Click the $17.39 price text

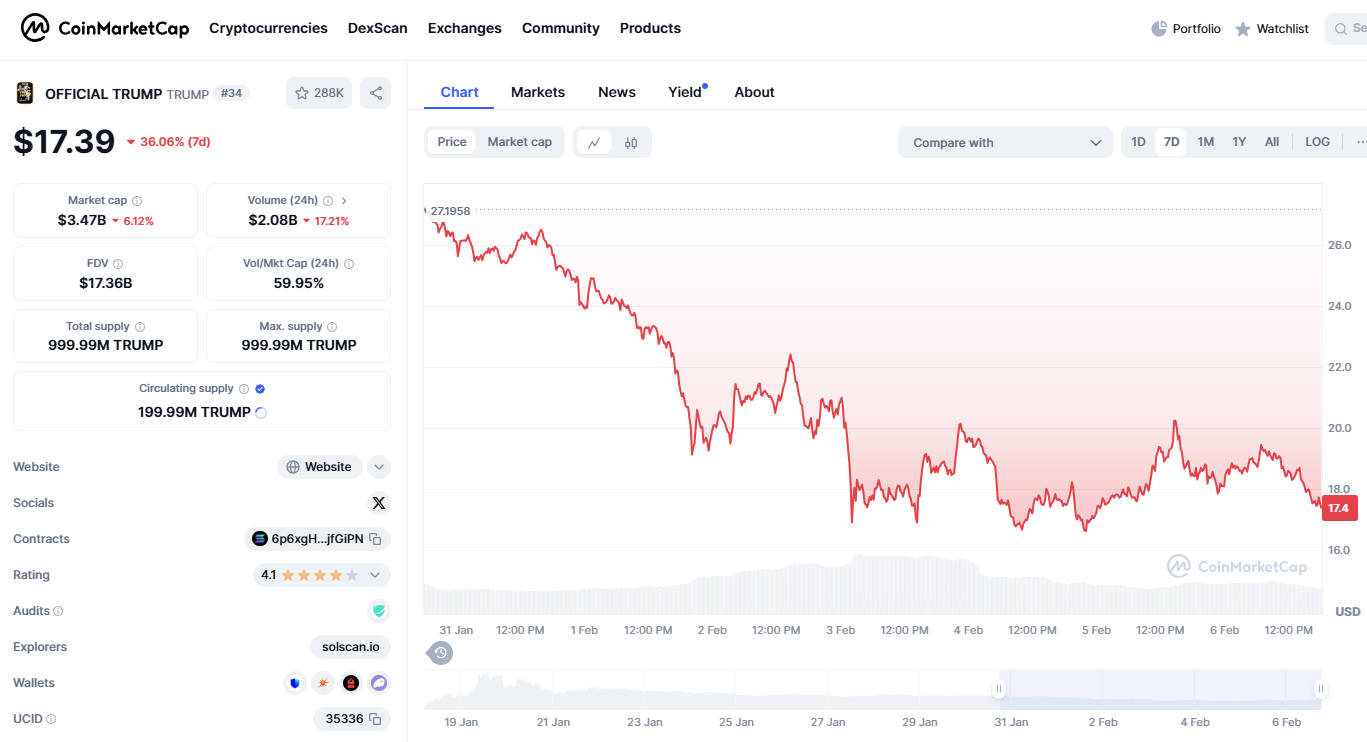(64, 141)
